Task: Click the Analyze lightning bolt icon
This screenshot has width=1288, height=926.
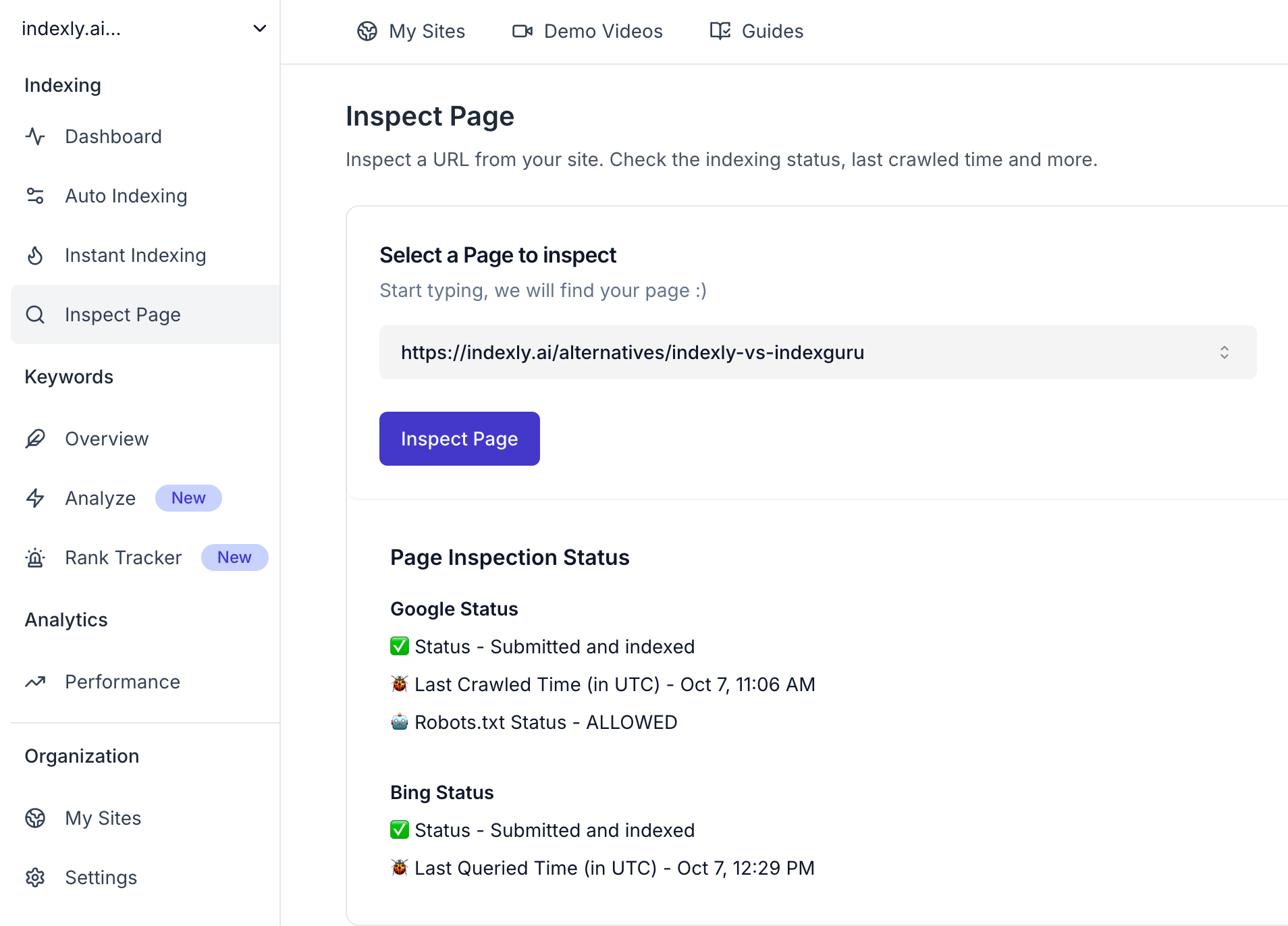Action: (x=35, y=498)
